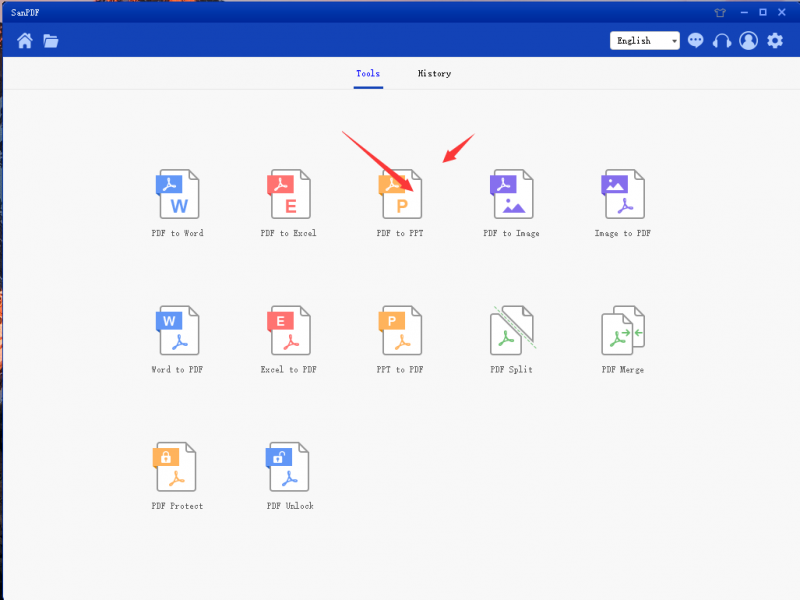Select the Image to PDF converter
The image size is (800, 600).
tap(622, 195)
